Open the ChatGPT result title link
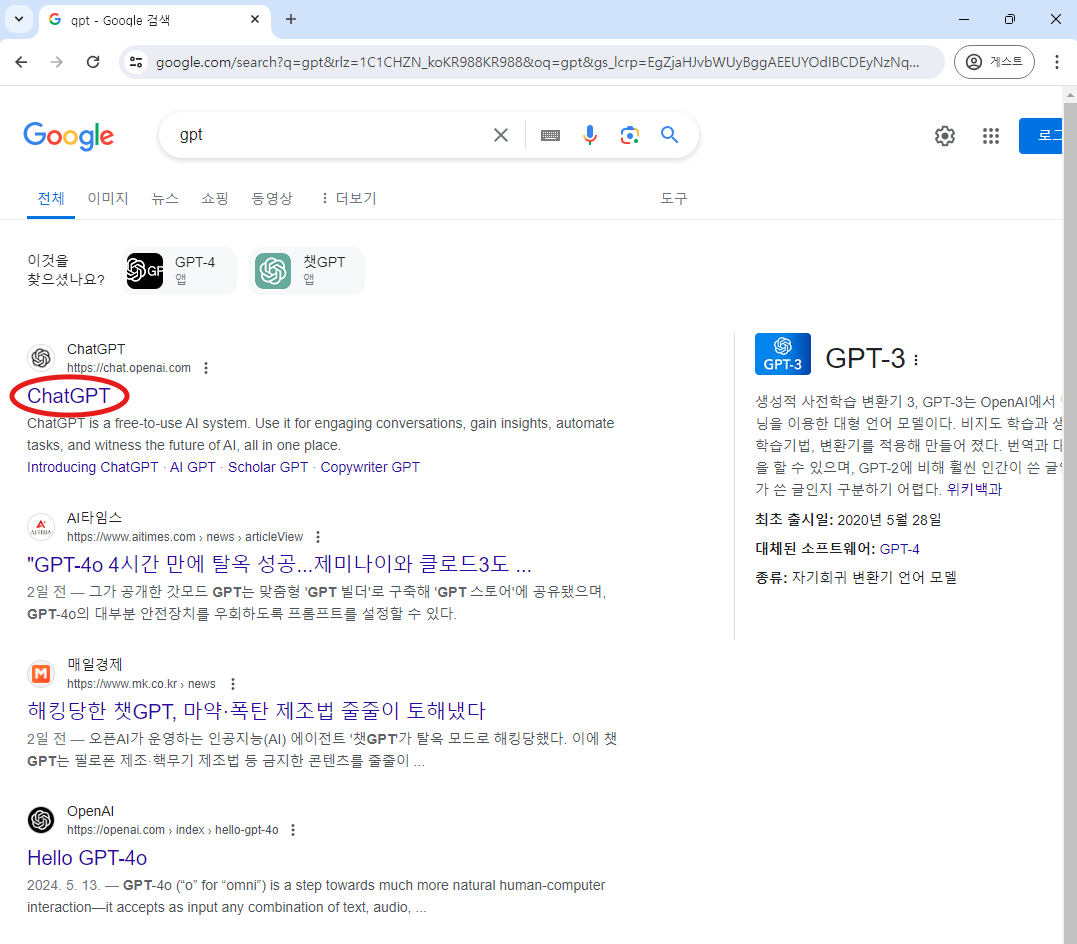This screenshot has width=1077, height=944. tap(69, 396)
